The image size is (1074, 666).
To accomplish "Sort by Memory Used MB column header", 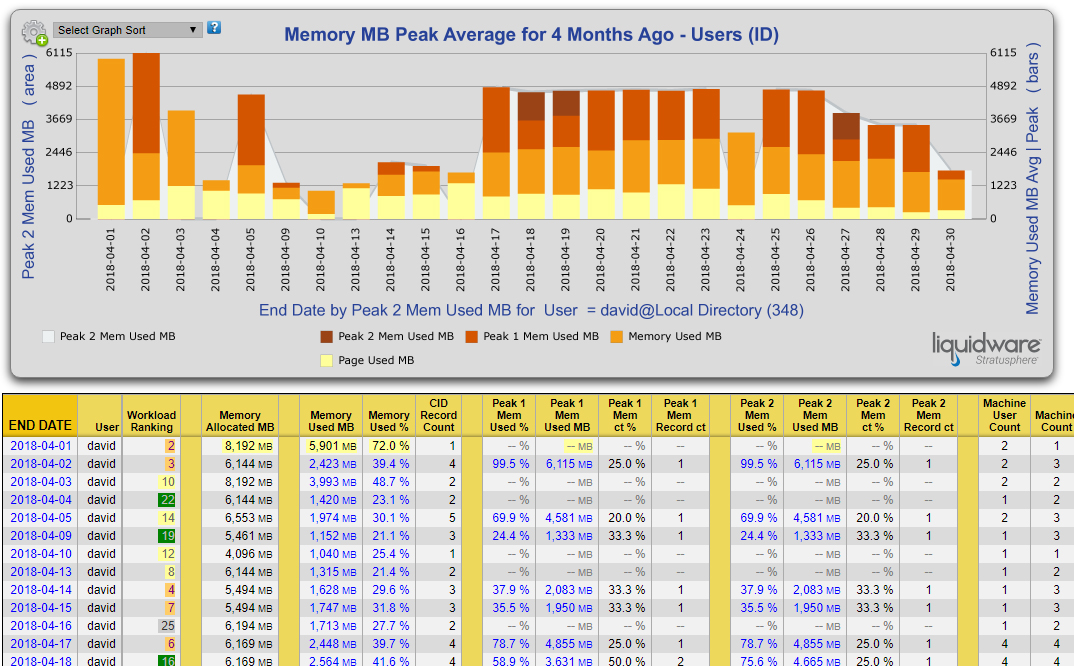I will (x=331, y=421).
